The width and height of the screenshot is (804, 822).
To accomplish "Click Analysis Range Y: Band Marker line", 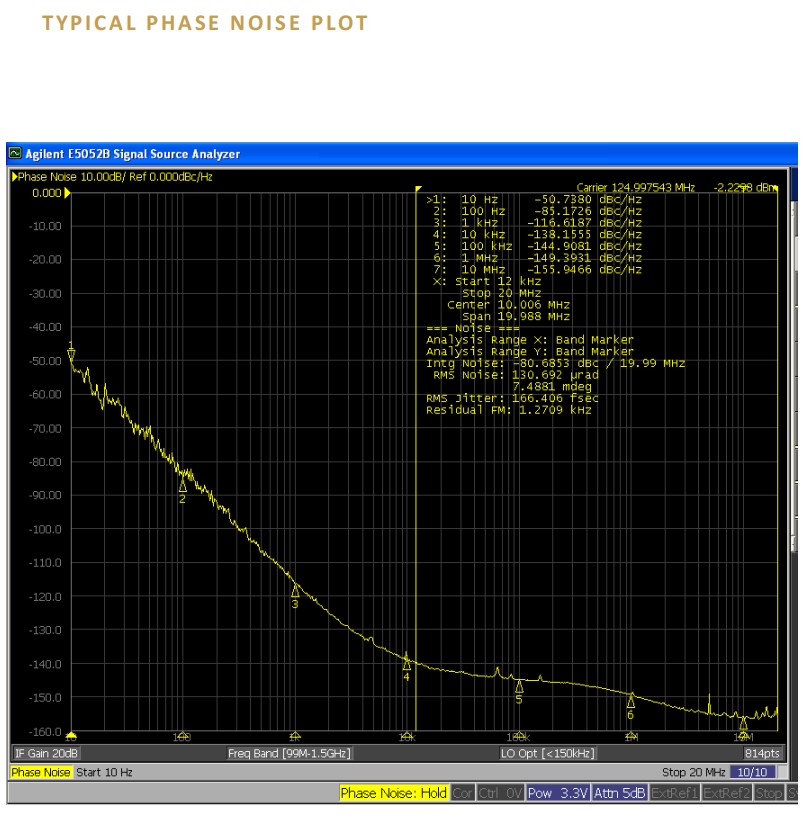I will point(529,351).
